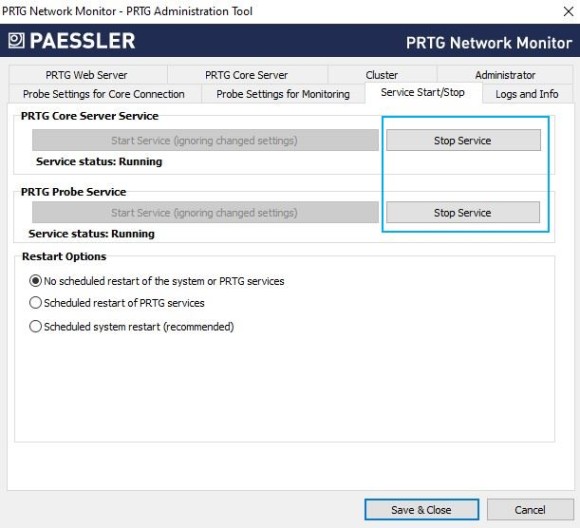Click the 'PRTG Probe Service' heading
Screen dimensions: 580x528
74,192
